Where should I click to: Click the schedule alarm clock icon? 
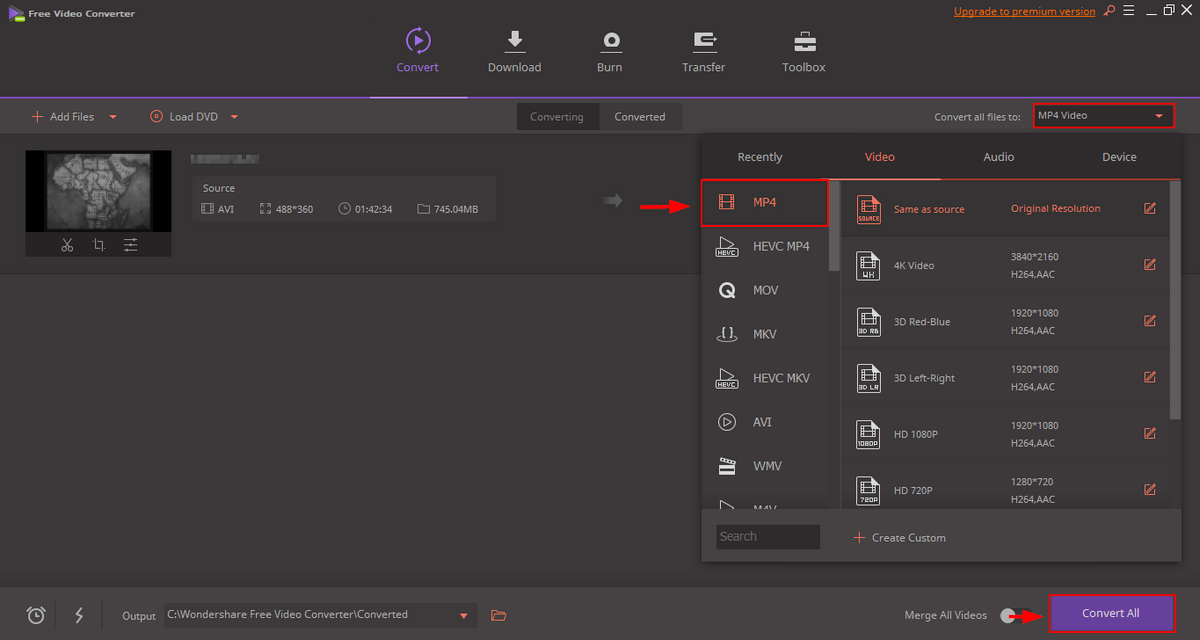point(36,615)
